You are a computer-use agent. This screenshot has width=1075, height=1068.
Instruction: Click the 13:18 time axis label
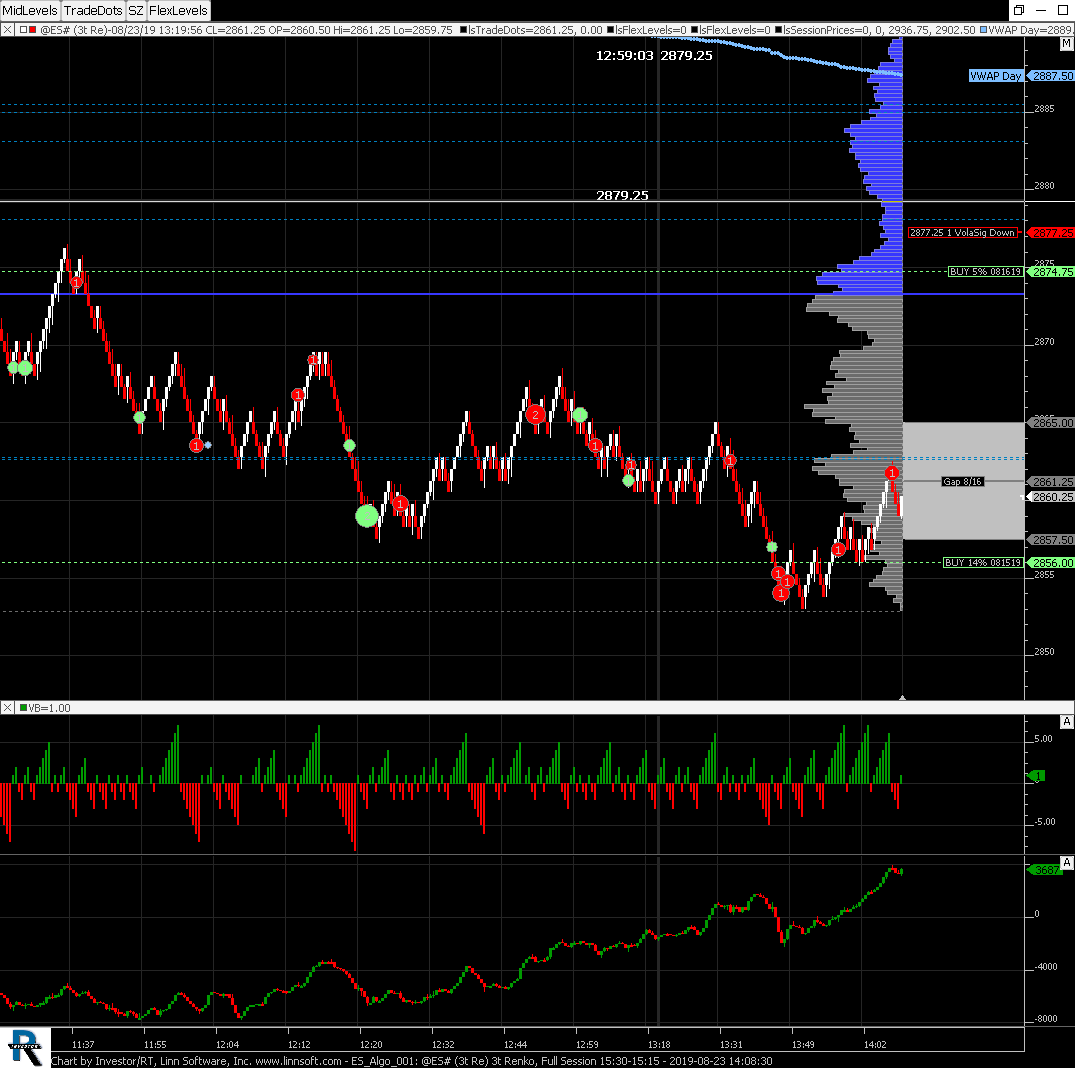point(659,1044)
